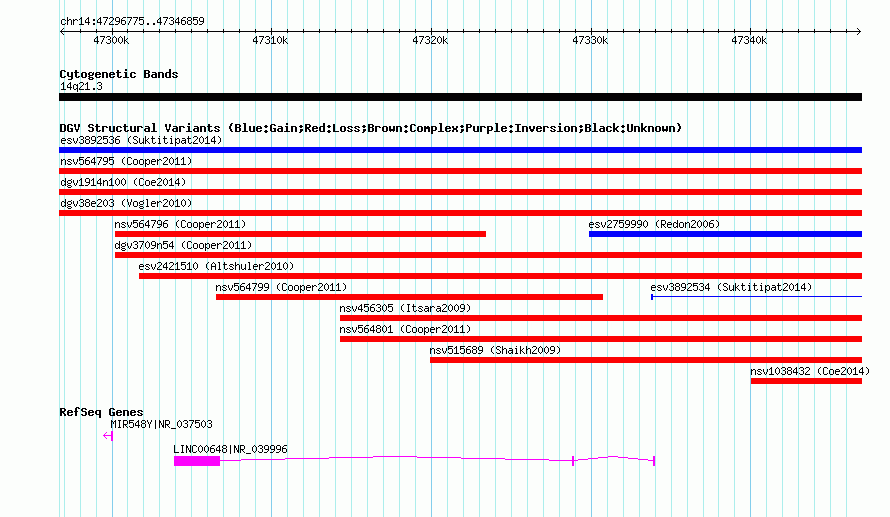Click the RefSeq Genes track title
Image resolution: width=890 pixels, height=517 pixels.
[101, 412]
